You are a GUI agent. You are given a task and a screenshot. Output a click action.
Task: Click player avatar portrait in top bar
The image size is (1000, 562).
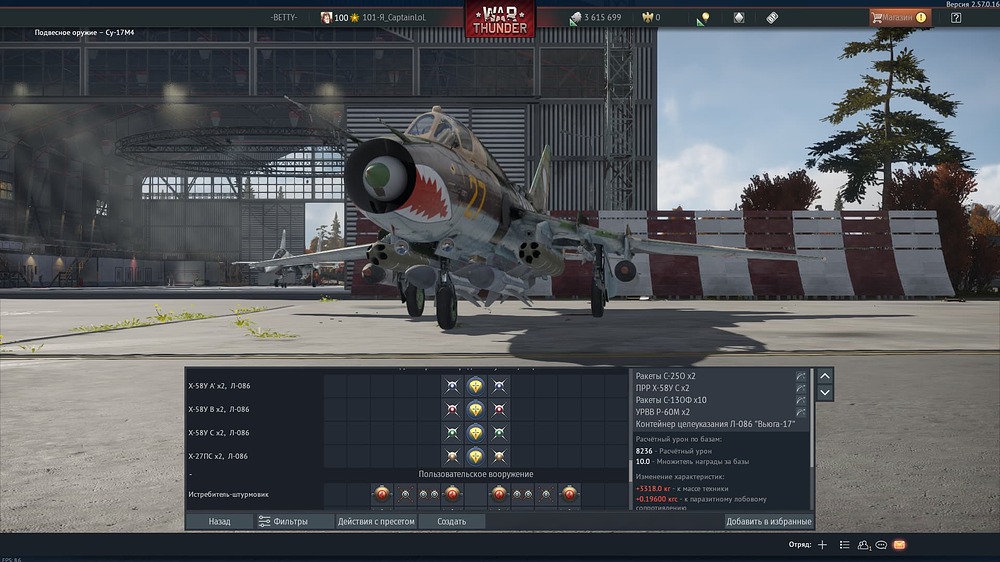pyautogui.click(x=326, y=18)
